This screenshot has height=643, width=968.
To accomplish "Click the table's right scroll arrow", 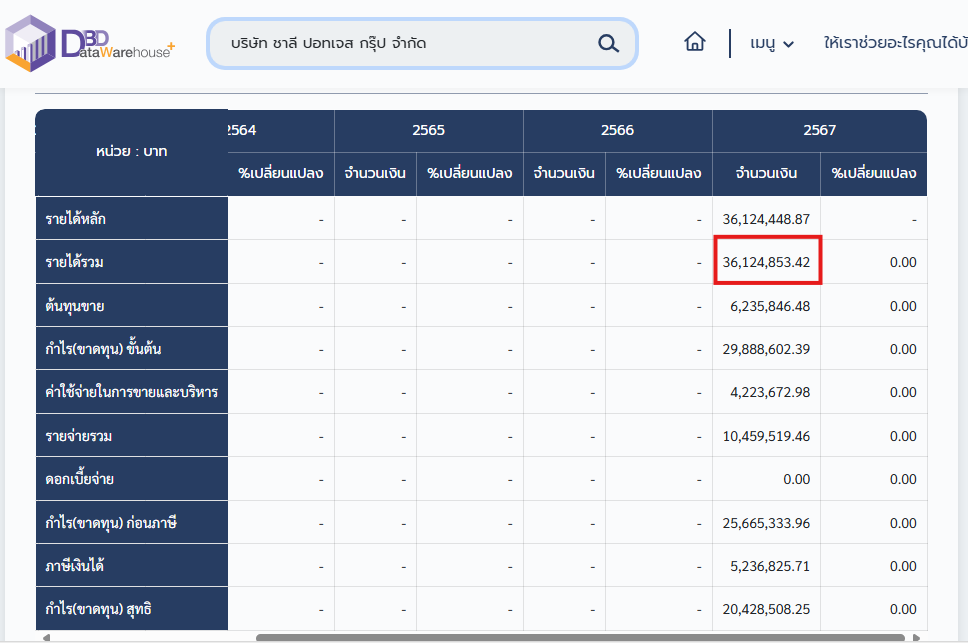I will tap(917, 637).
